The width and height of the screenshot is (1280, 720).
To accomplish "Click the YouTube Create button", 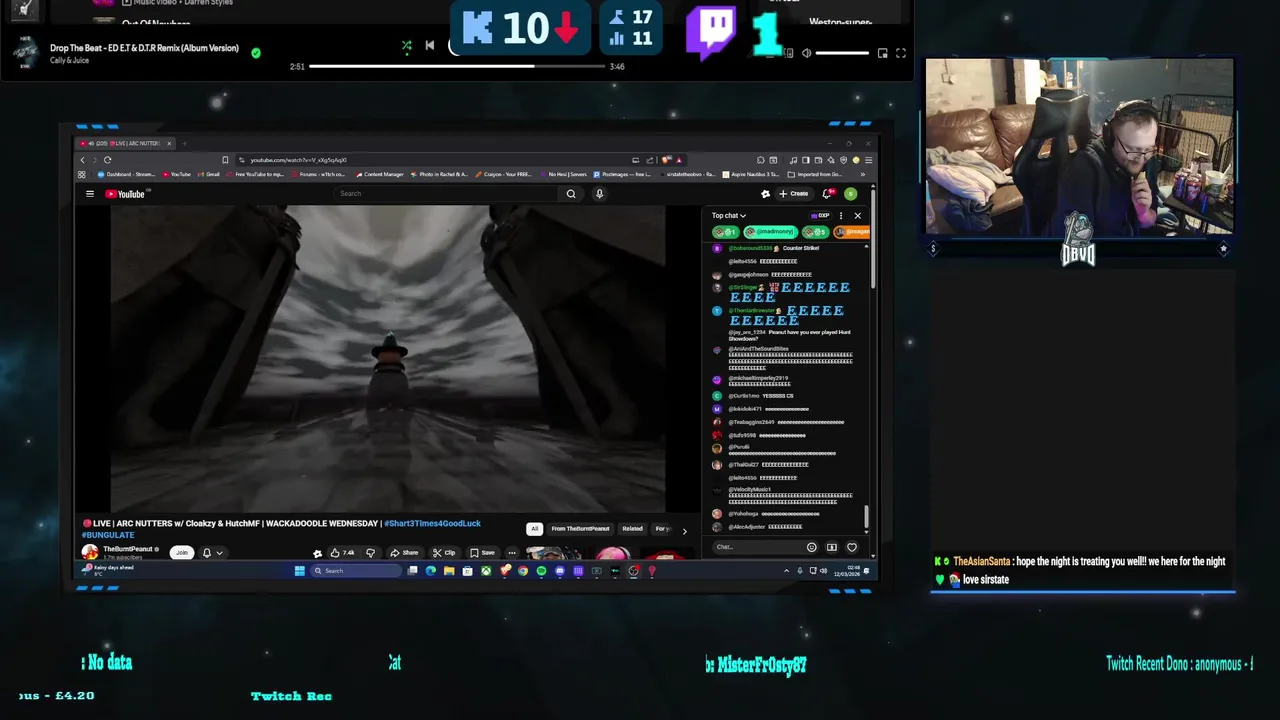I will (794, 194).
